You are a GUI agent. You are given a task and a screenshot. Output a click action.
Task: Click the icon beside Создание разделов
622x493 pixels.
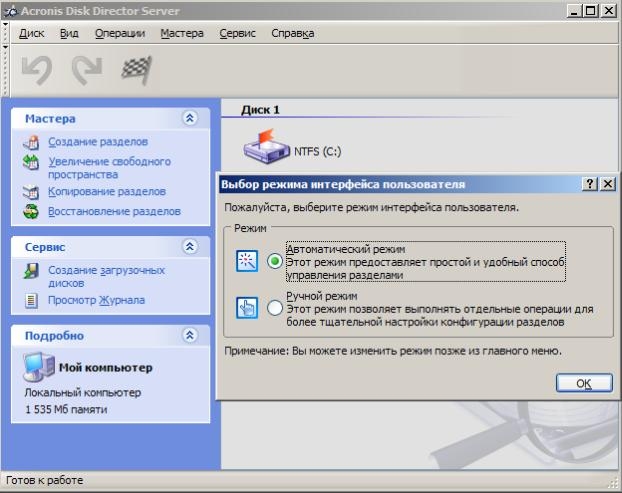[x=31, y=142]
